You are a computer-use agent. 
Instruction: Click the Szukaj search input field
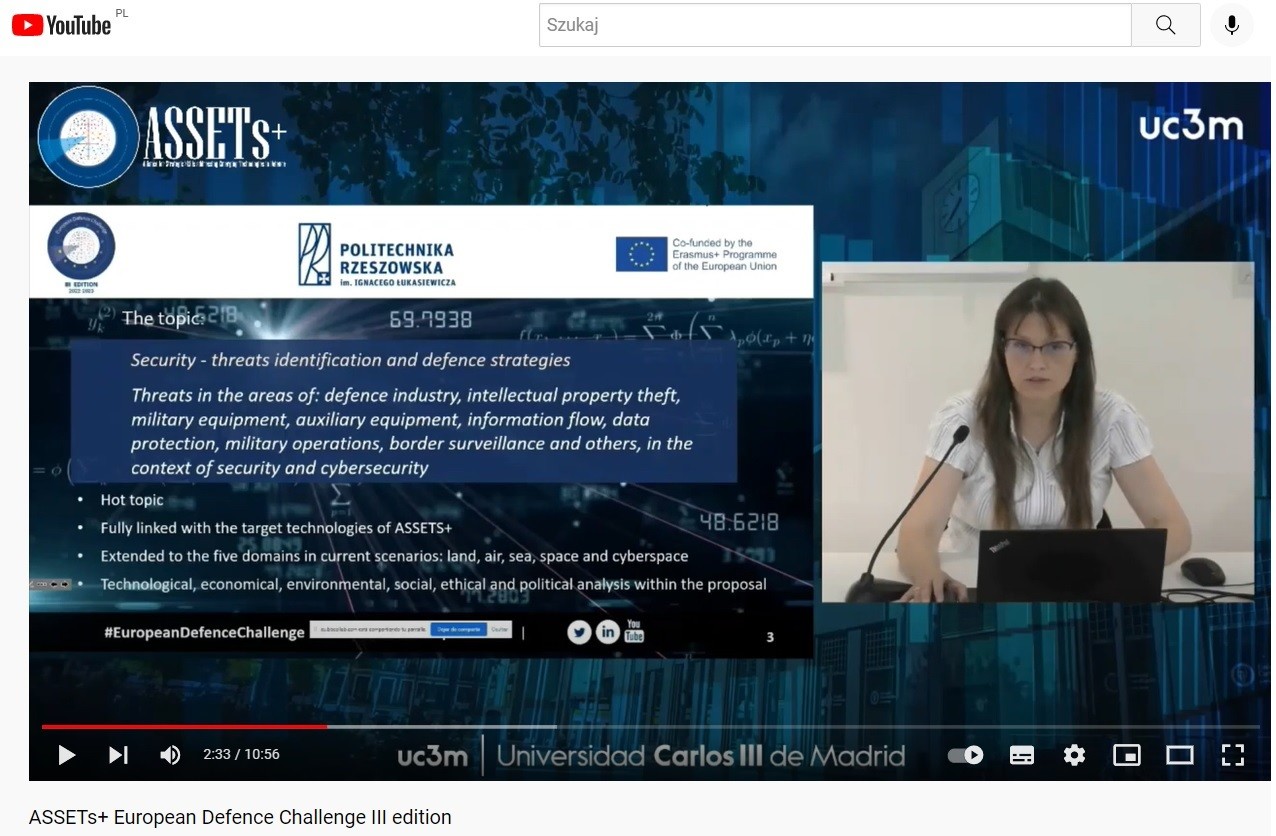click(x=834, y=25)
